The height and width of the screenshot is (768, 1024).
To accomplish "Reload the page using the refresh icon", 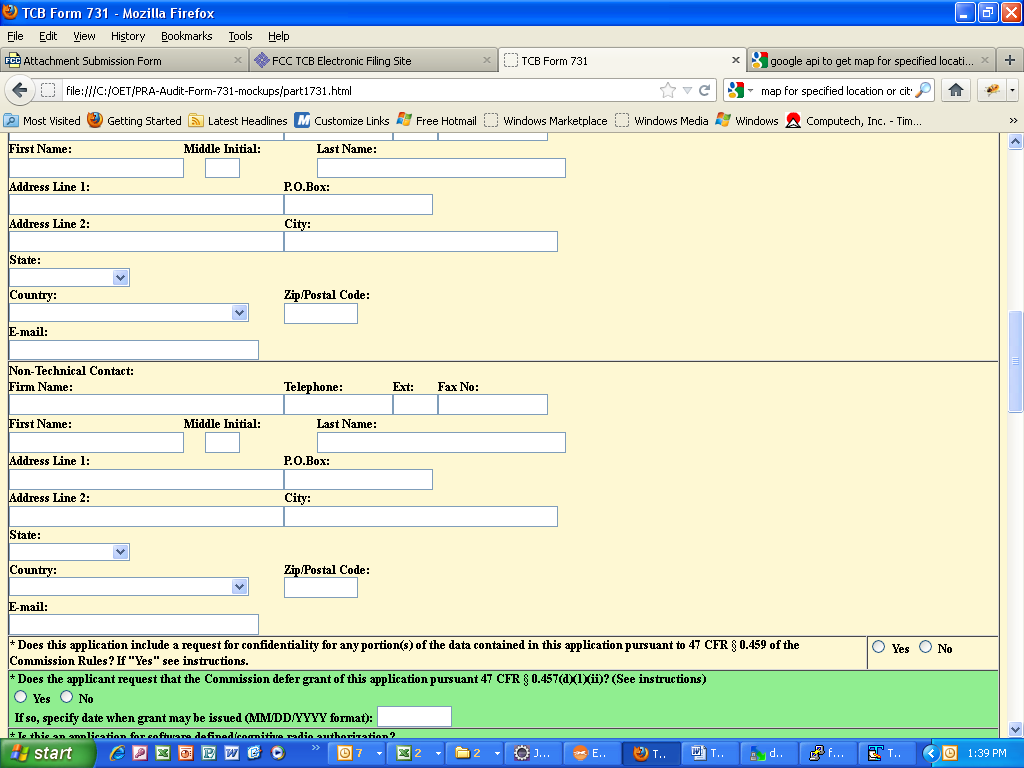I will pos(705,90).
